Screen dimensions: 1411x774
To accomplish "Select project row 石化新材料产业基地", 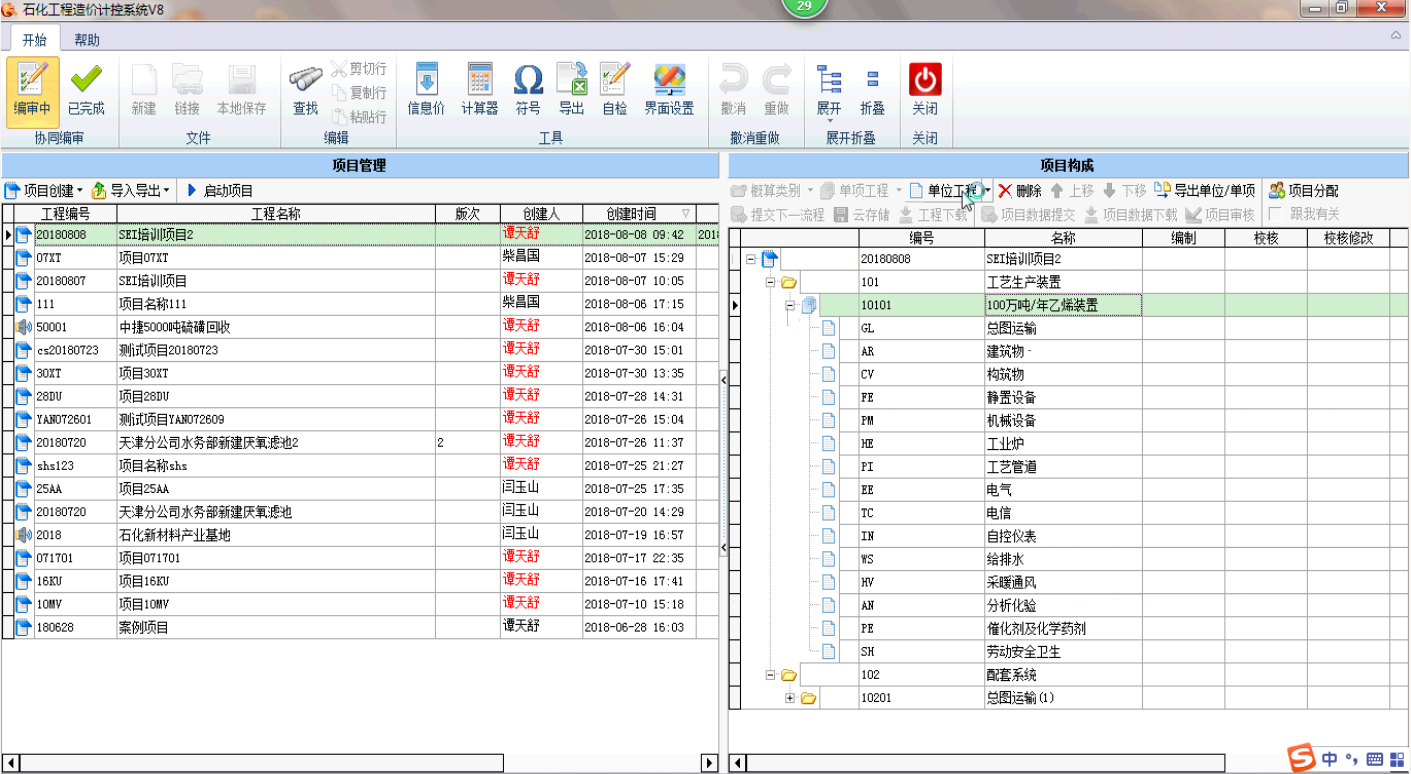I will click(360, 535).
